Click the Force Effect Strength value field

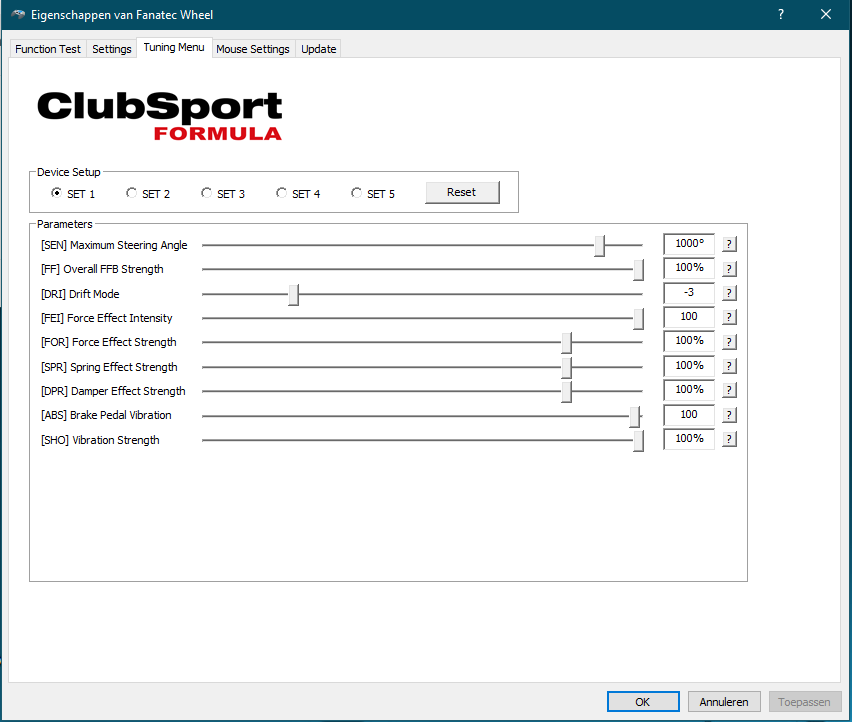(x=689, y=341)
